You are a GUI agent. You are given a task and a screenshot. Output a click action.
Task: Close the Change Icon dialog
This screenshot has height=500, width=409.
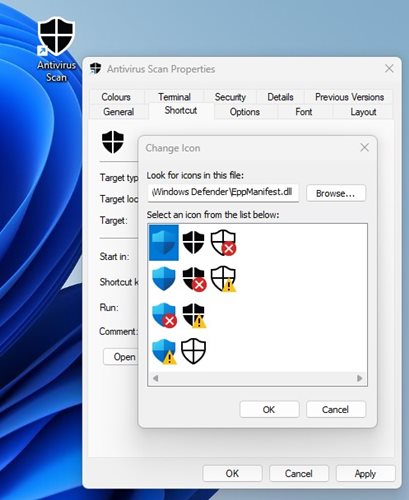tap(364, 148)
